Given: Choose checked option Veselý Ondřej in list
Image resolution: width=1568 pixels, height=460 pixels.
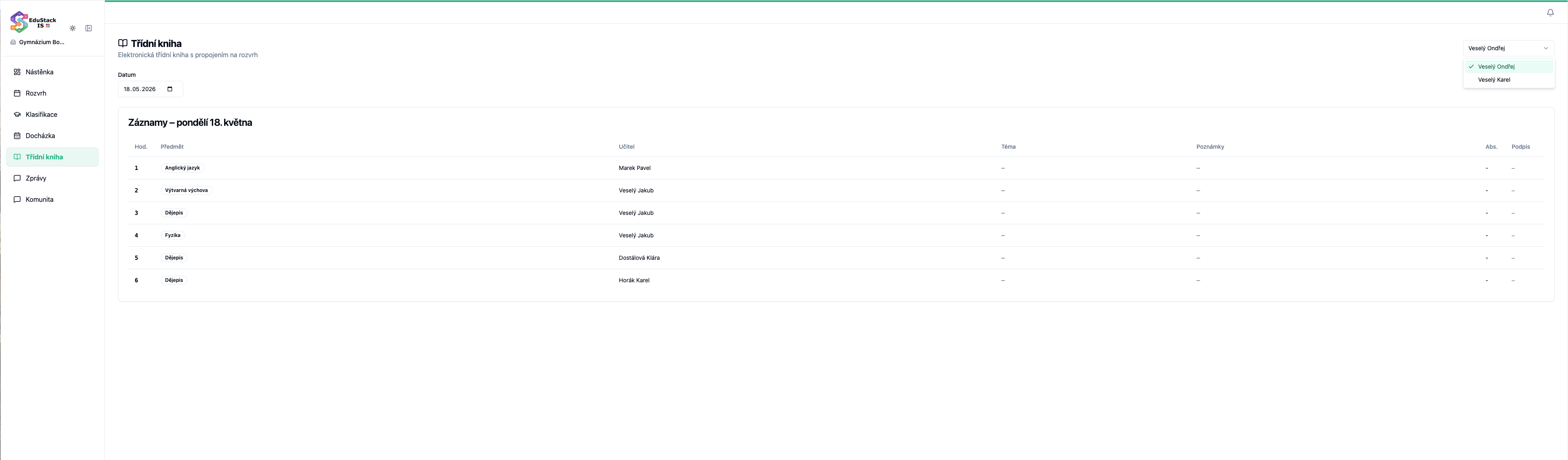Looking at the screenshot, I should click(x=1508, y=67).
